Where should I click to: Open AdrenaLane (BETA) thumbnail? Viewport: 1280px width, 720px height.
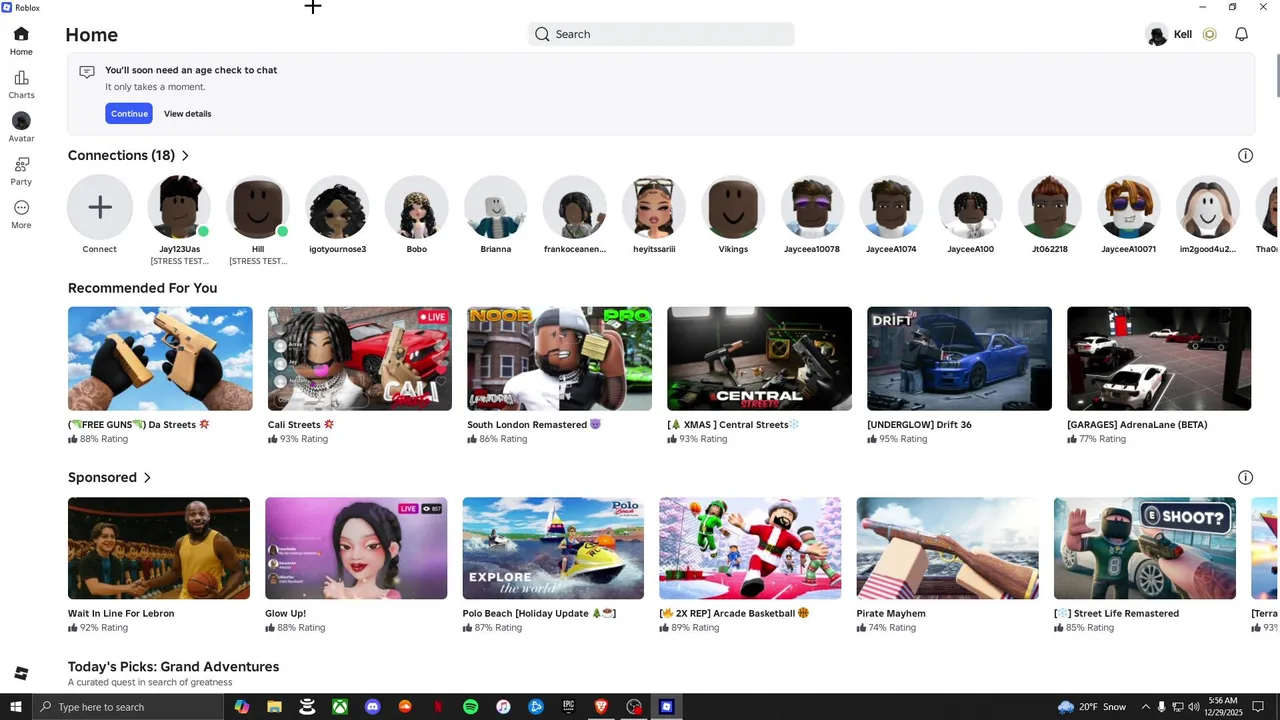[x=1159, y=359]
